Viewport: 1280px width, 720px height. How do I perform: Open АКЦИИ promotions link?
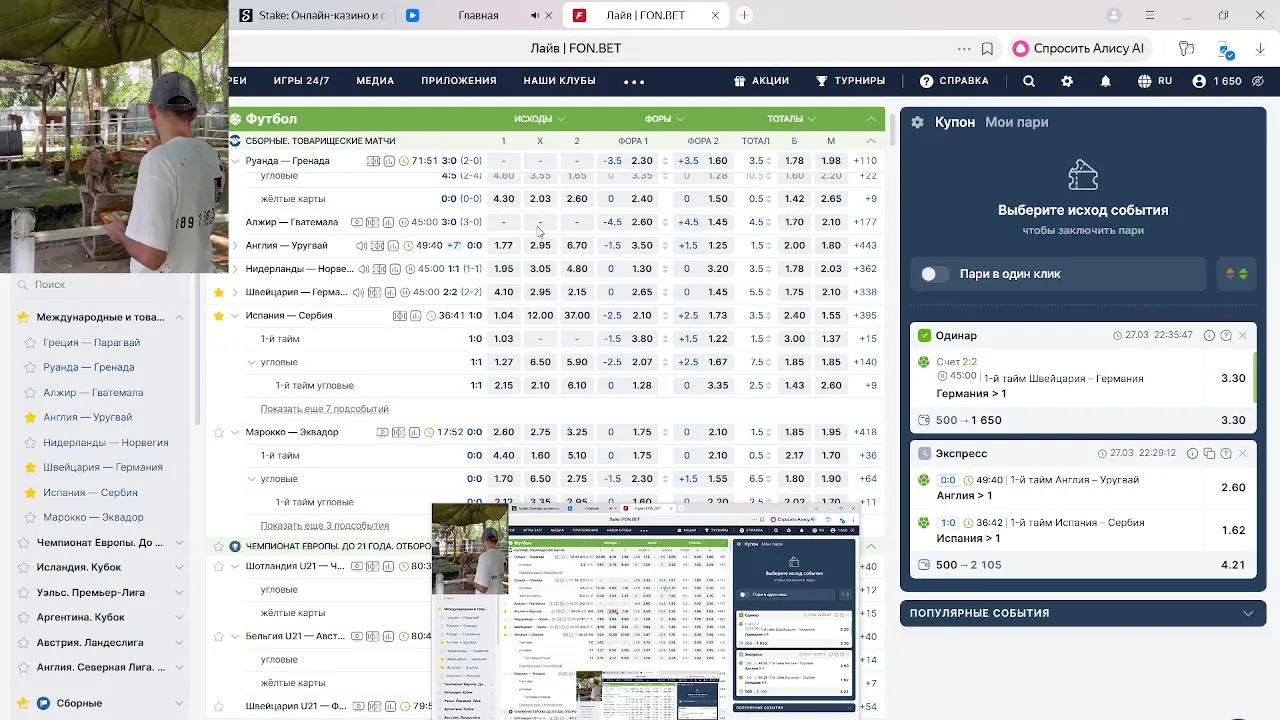point(761,81)
